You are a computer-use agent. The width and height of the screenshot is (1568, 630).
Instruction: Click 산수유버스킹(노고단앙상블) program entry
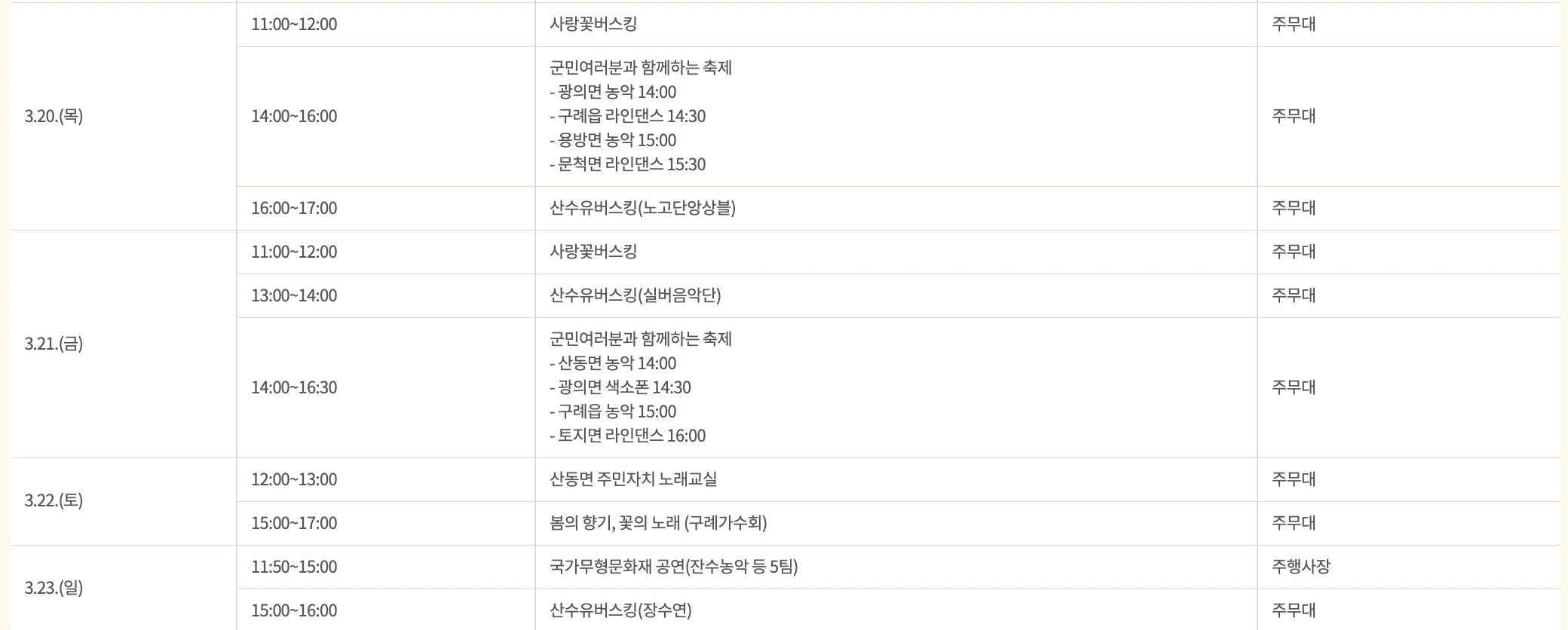pos(643,208)
